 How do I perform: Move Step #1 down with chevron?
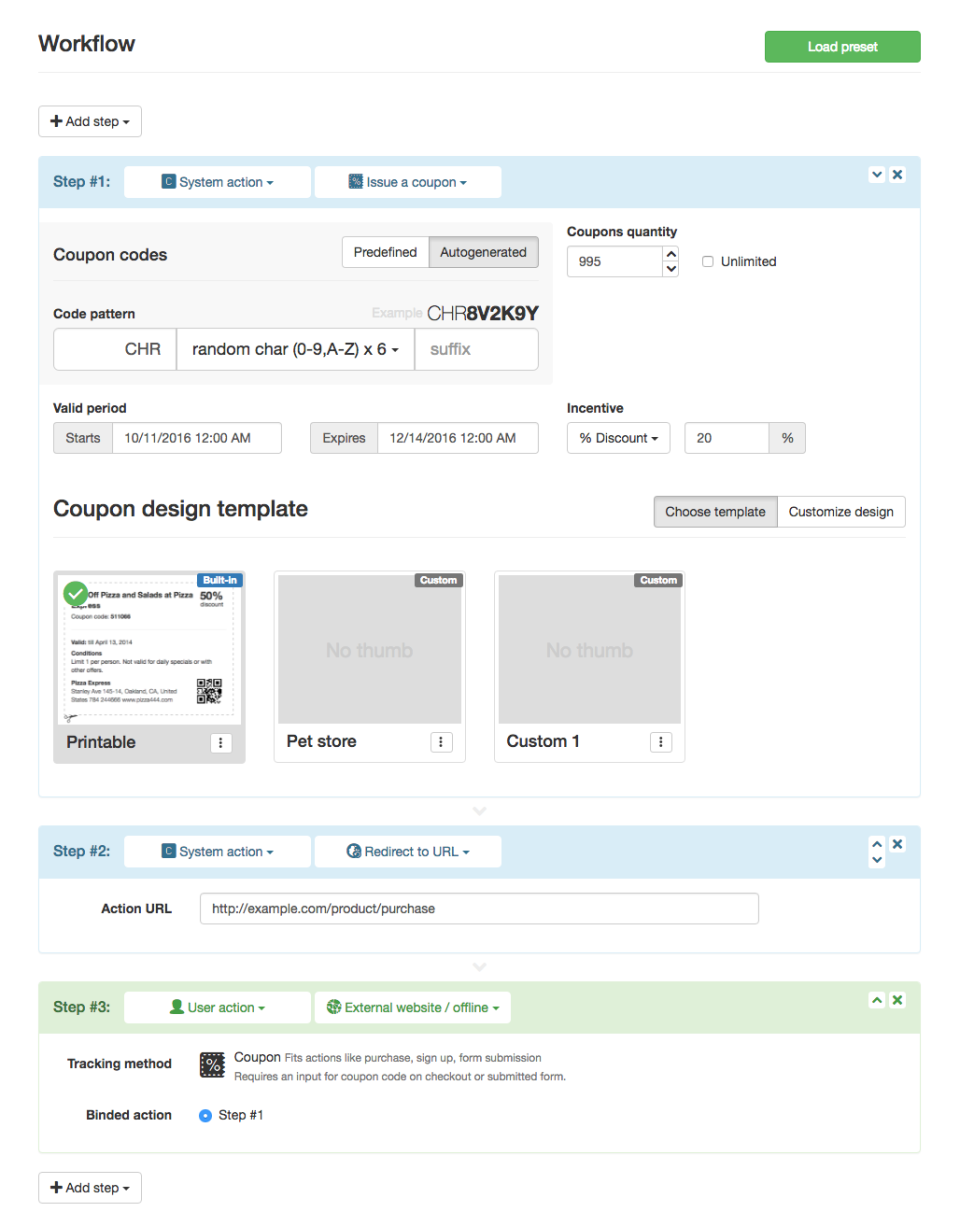[x=877, y=174]
